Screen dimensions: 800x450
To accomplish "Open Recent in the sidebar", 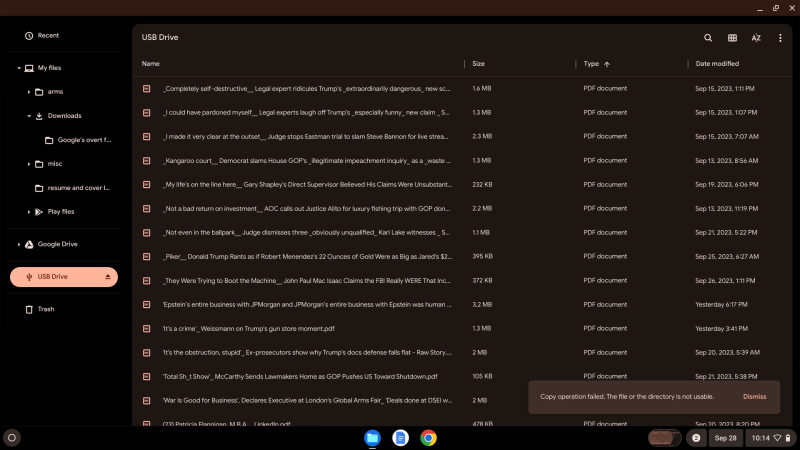I will pos(48,35).
